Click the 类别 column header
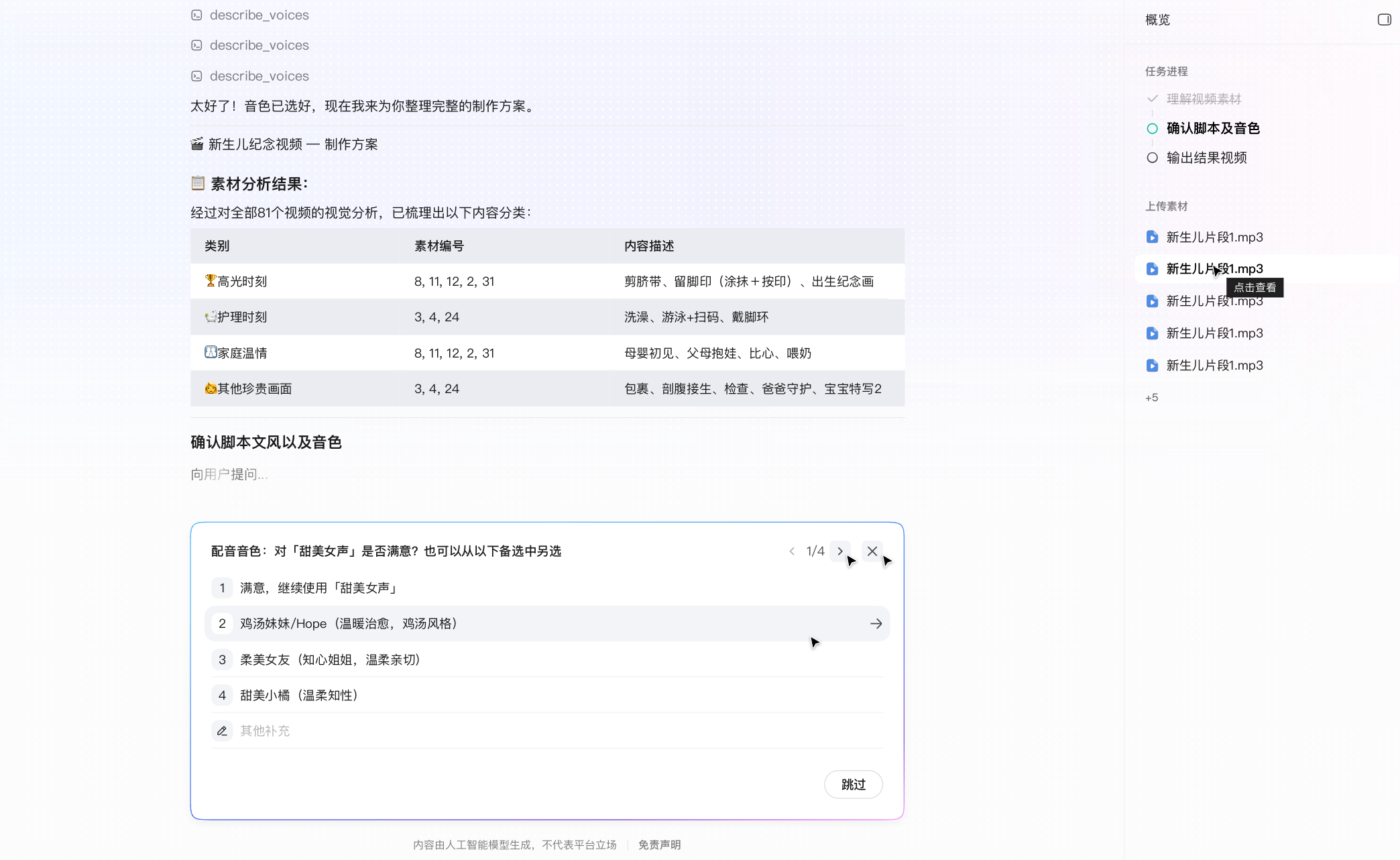The height and width of the screenshot is (860, 1400). coord(217,246)
